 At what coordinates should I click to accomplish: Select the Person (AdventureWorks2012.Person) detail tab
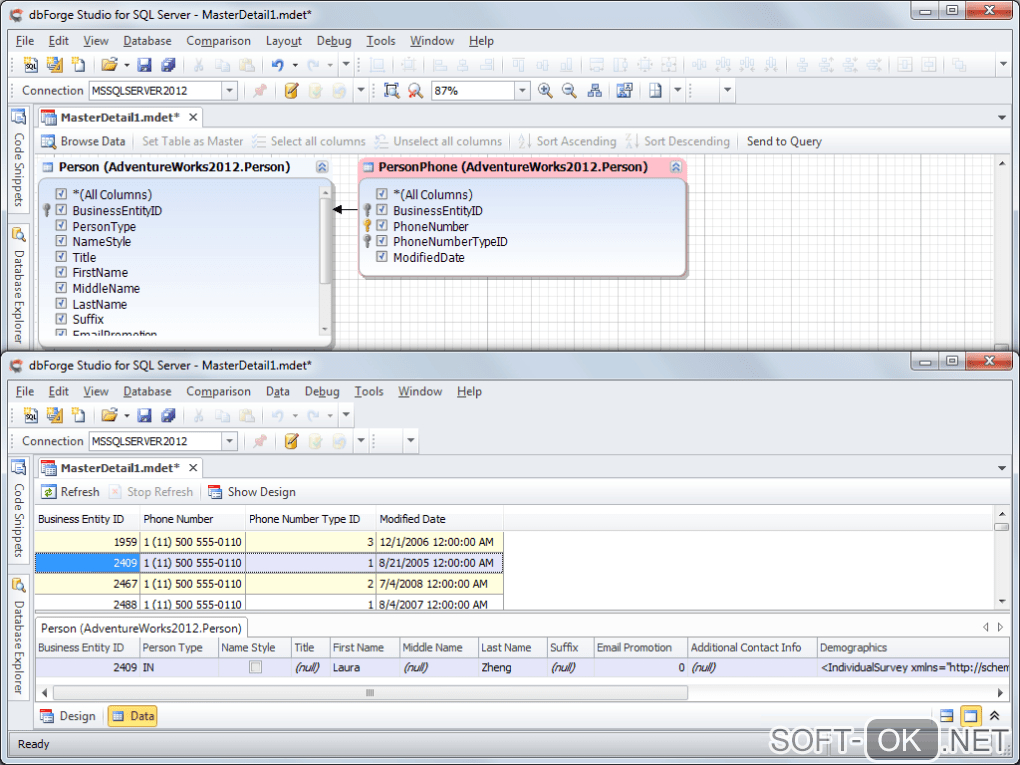[x=141, y=628]
